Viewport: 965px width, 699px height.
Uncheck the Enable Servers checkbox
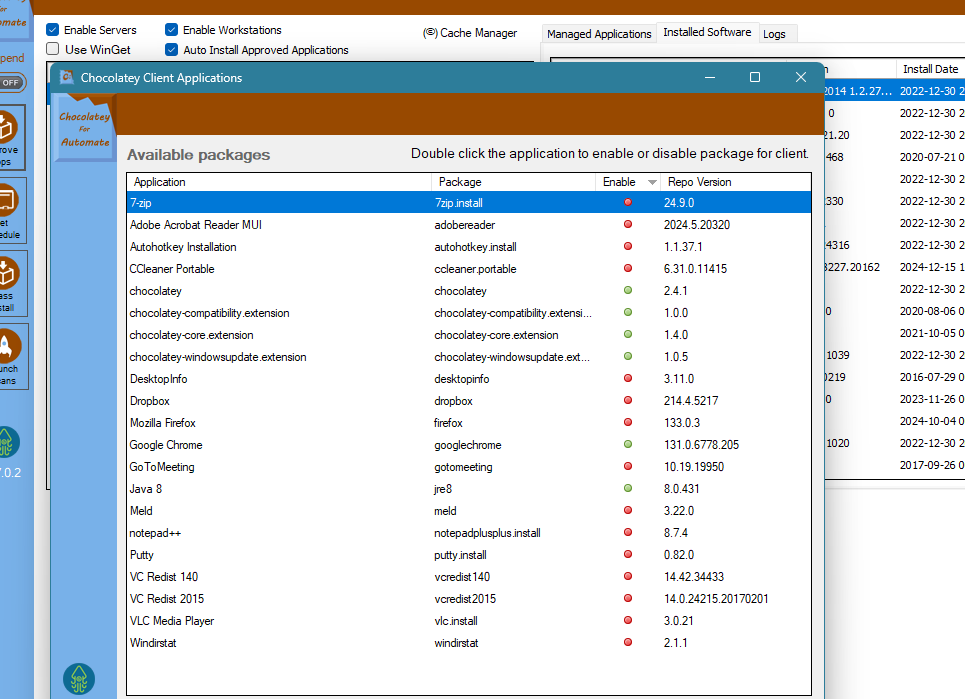[x=53, y=30]
